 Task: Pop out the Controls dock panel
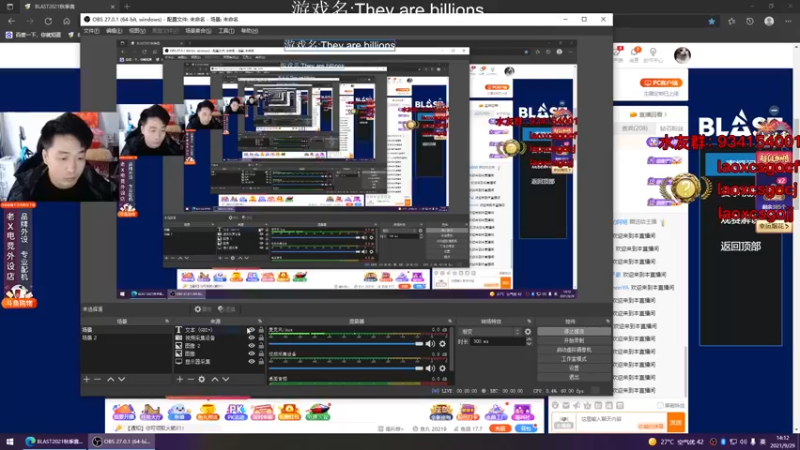[608, 321]
